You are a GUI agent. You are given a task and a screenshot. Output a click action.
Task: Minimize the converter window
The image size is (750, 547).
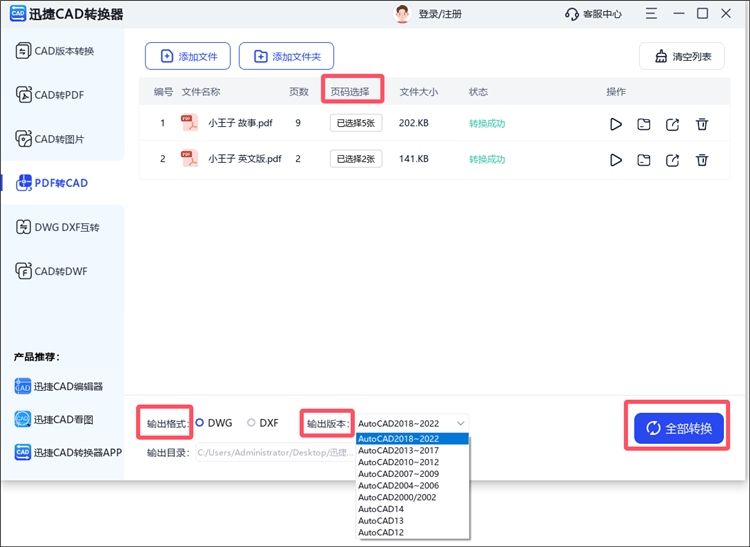[x=679, y=13]
